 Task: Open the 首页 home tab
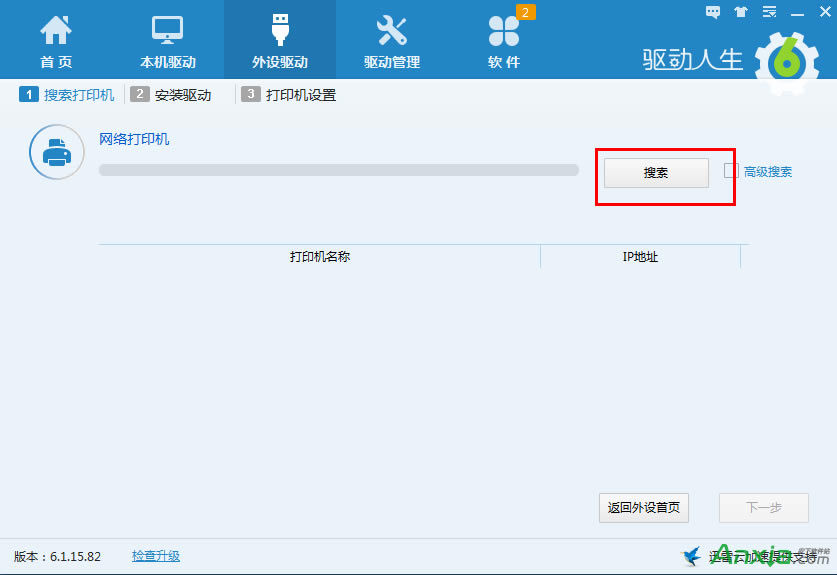click(56, 40)
